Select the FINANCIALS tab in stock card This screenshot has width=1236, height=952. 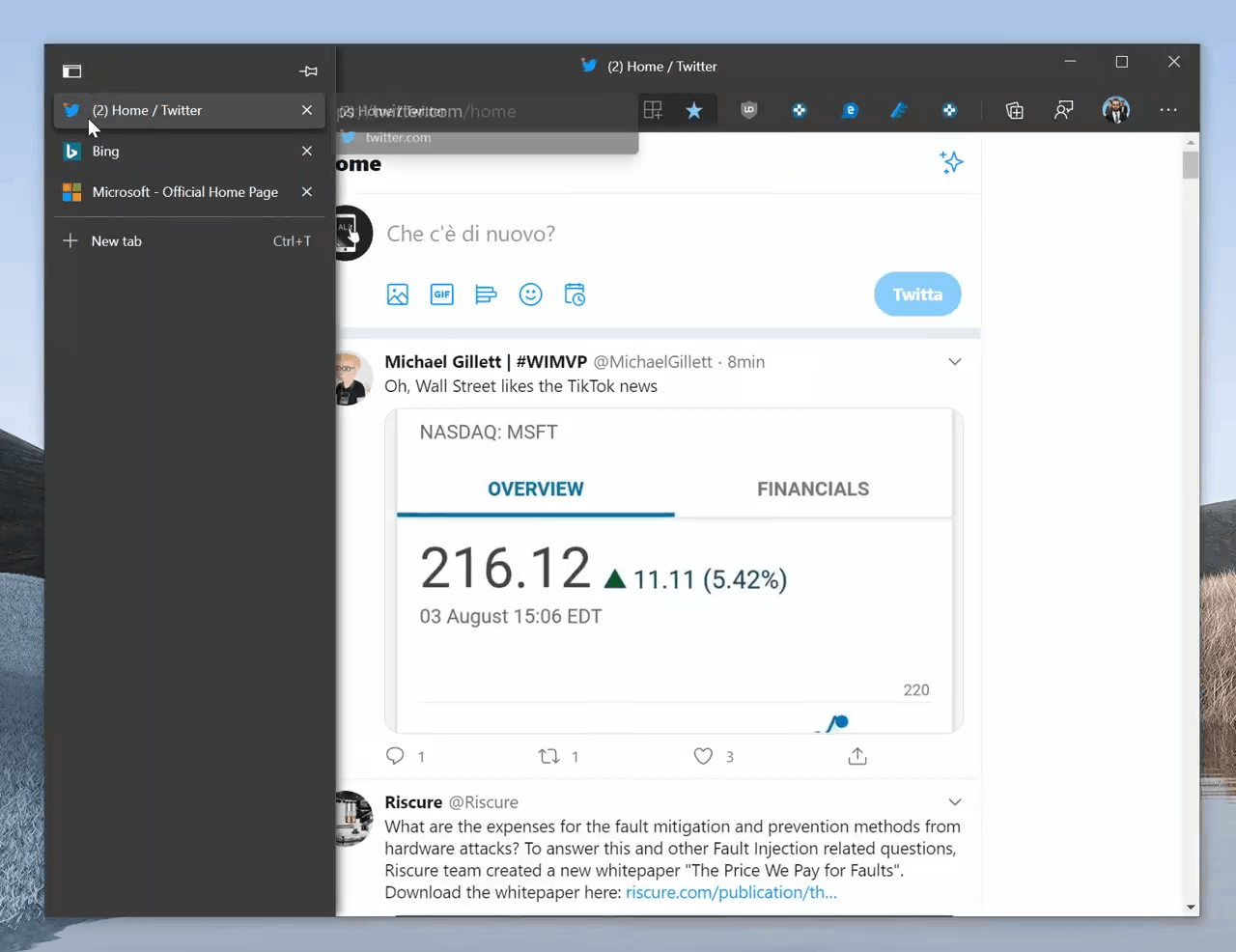(x=813, y=490)
